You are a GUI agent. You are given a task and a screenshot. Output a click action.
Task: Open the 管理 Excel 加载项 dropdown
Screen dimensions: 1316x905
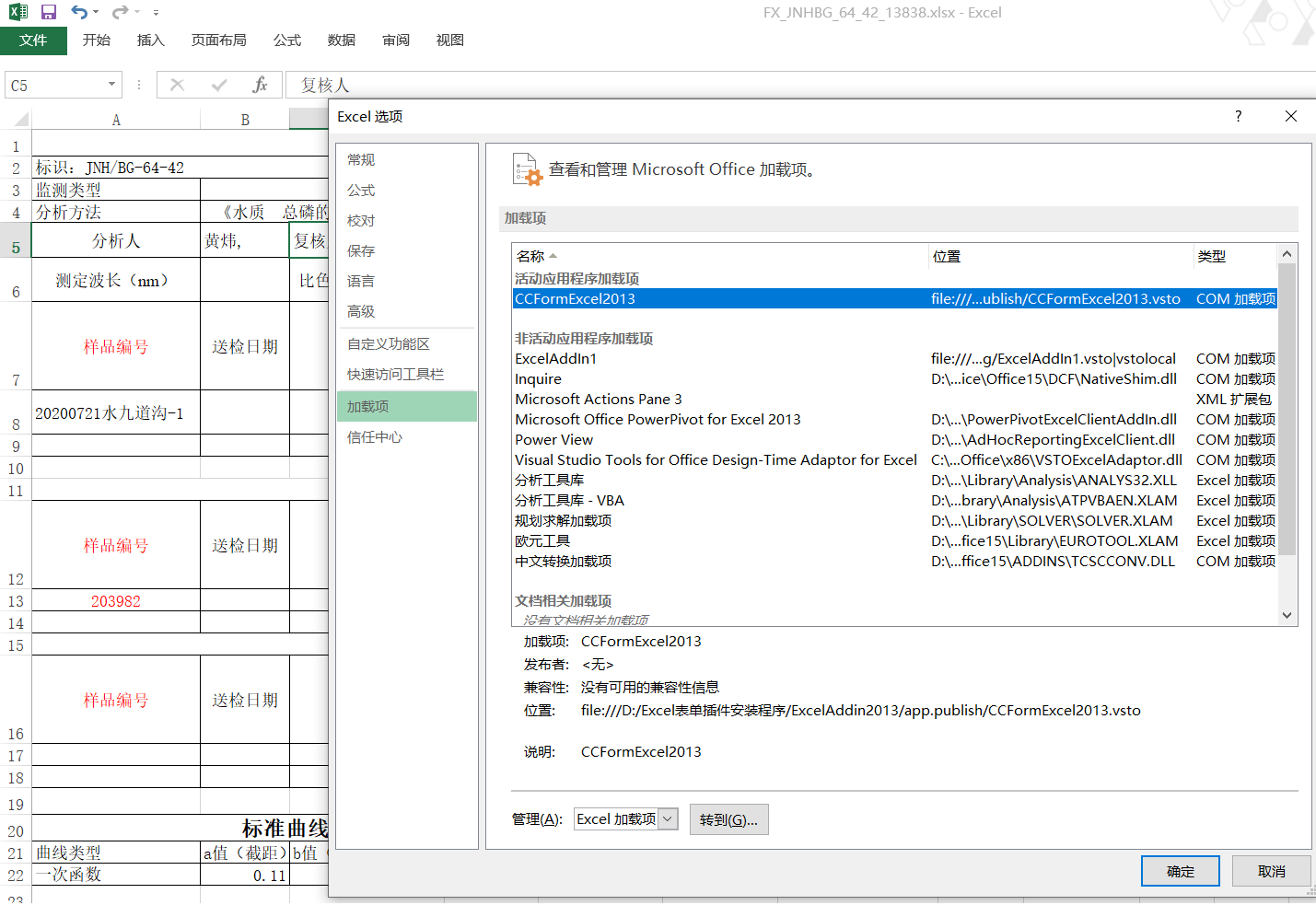[x=669, y=818]
